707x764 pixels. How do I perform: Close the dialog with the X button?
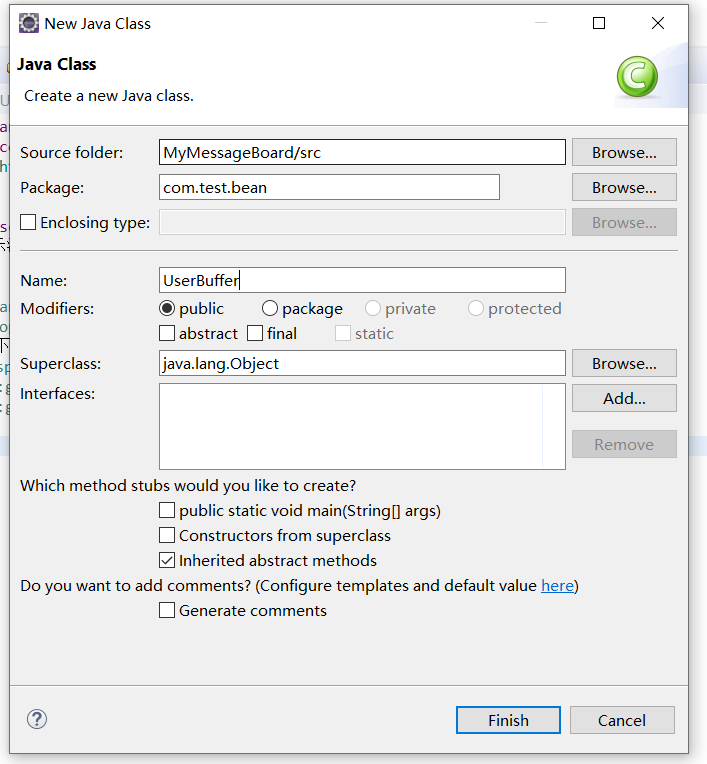click(x=658, y=23)
